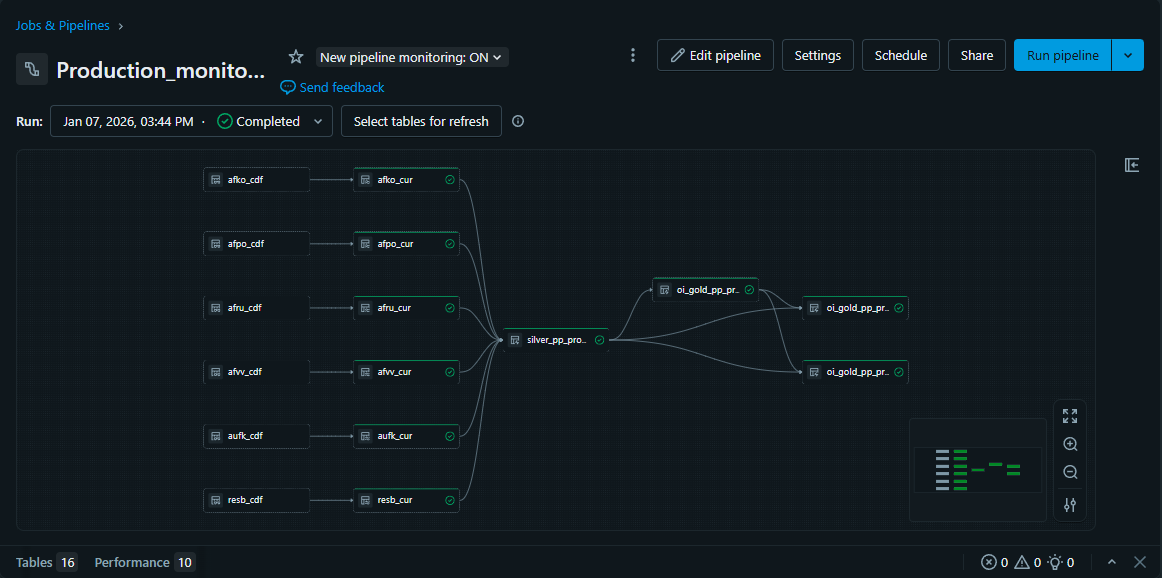This screenshot has width=1162, height=578.
Task: Toggle New pipeline monitoring ON dropdown
Action: pyautogui.click(x=413, y=57)
